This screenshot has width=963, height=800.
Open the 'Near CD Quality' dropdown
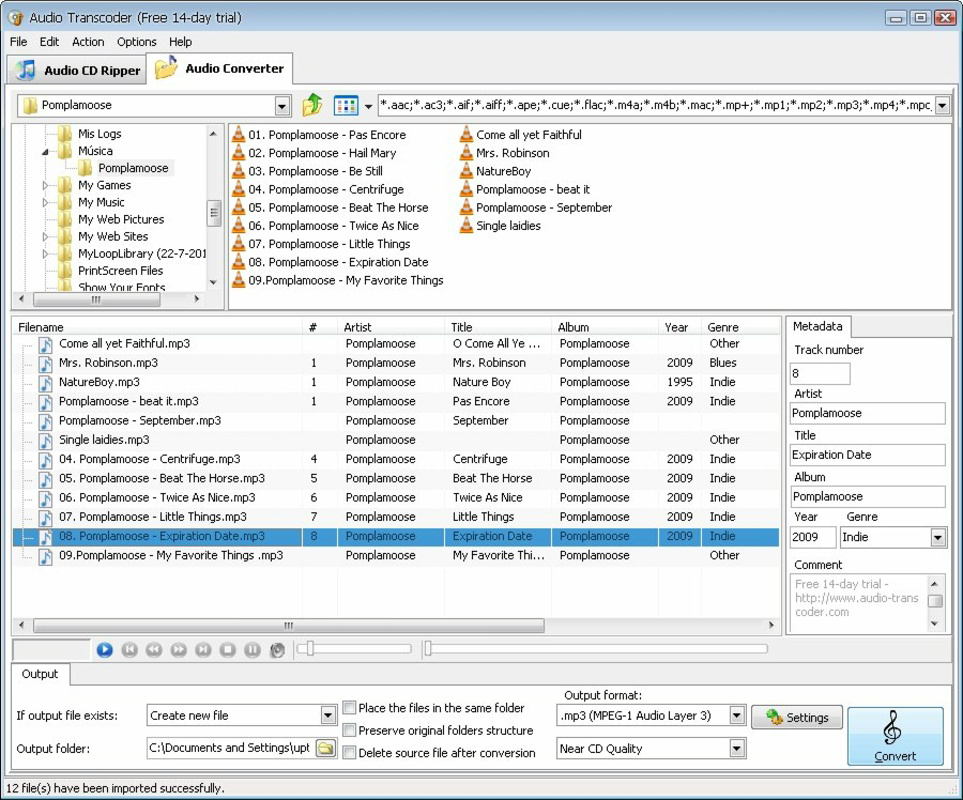point(737,748)
